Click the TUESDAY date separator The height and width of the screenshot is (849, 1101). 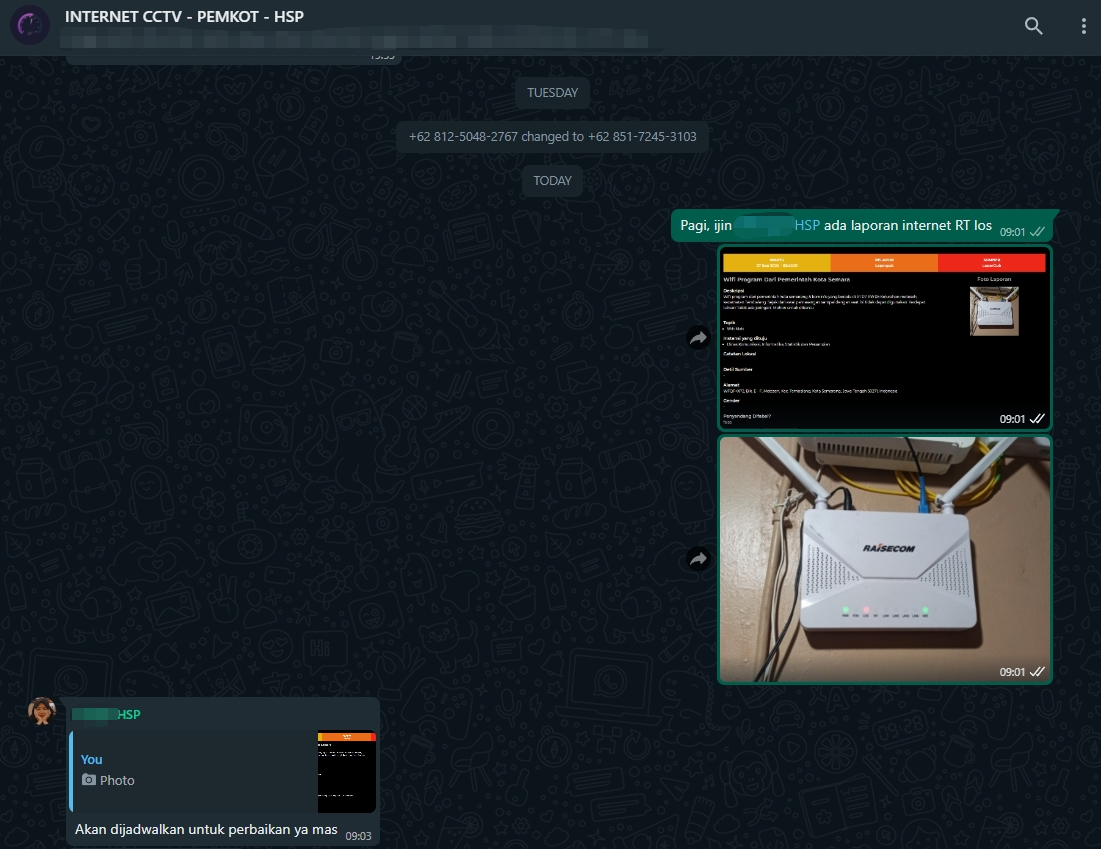tap(552, 93)
